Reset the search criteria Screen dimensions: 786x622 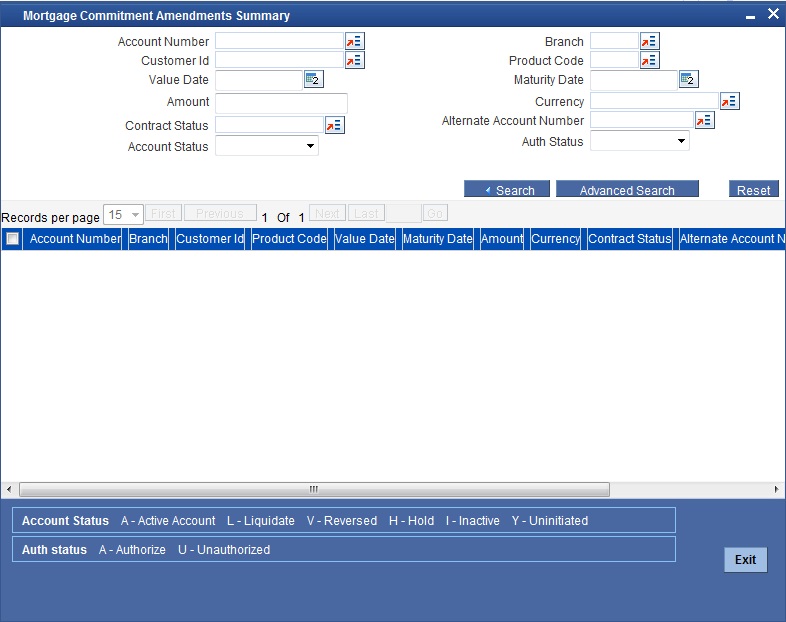click(x=753, y=189)
